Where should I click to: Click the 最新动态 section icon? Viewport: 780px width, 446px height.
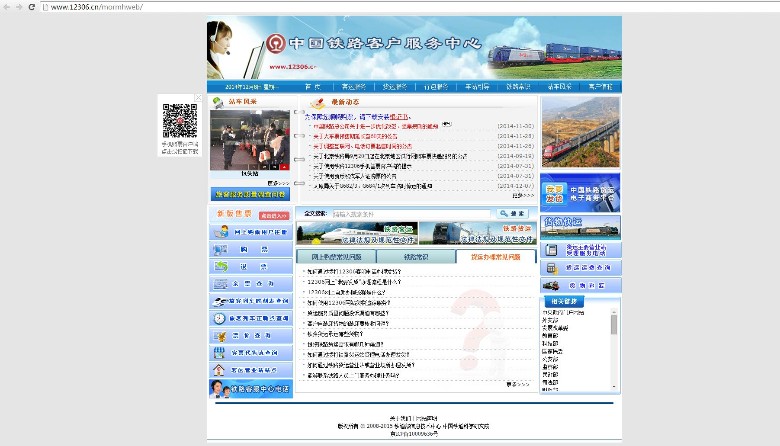317,102
